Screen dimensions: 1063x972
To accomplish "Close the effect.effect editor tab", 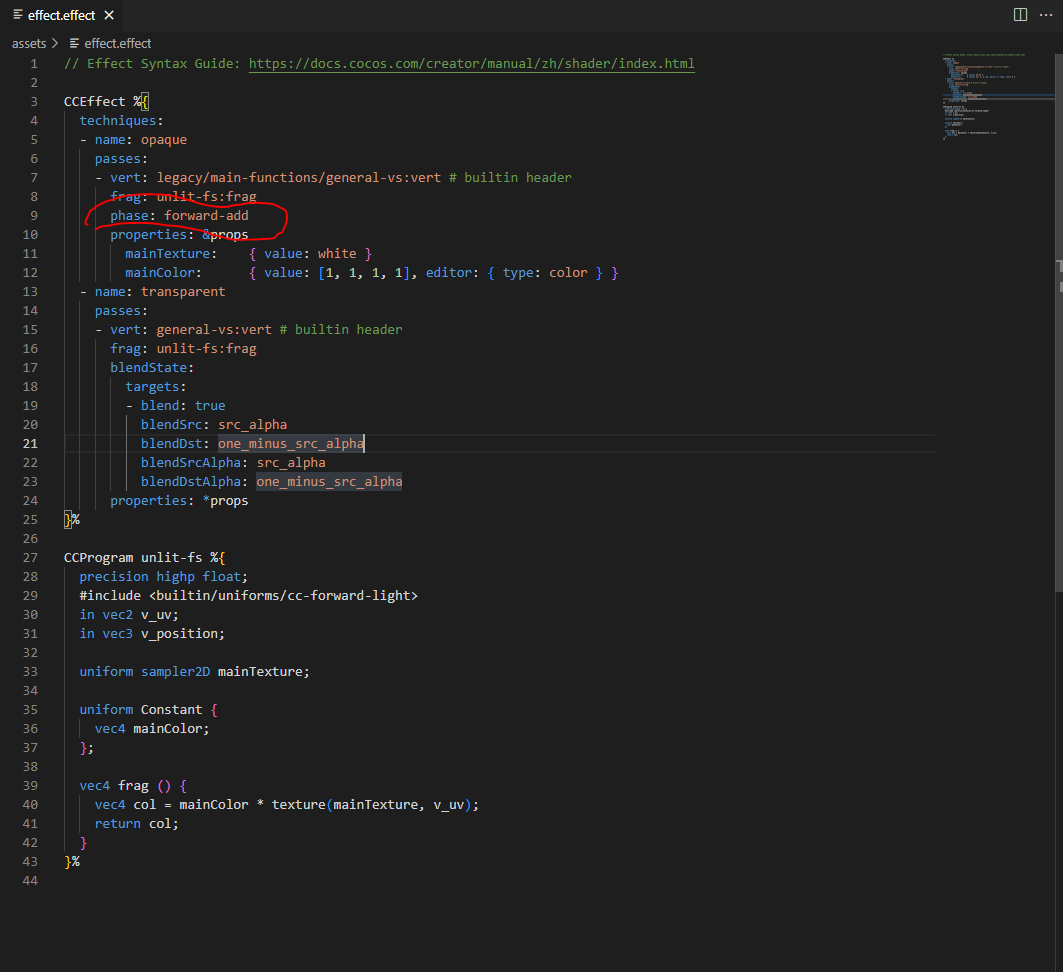I will click(109, 16).
